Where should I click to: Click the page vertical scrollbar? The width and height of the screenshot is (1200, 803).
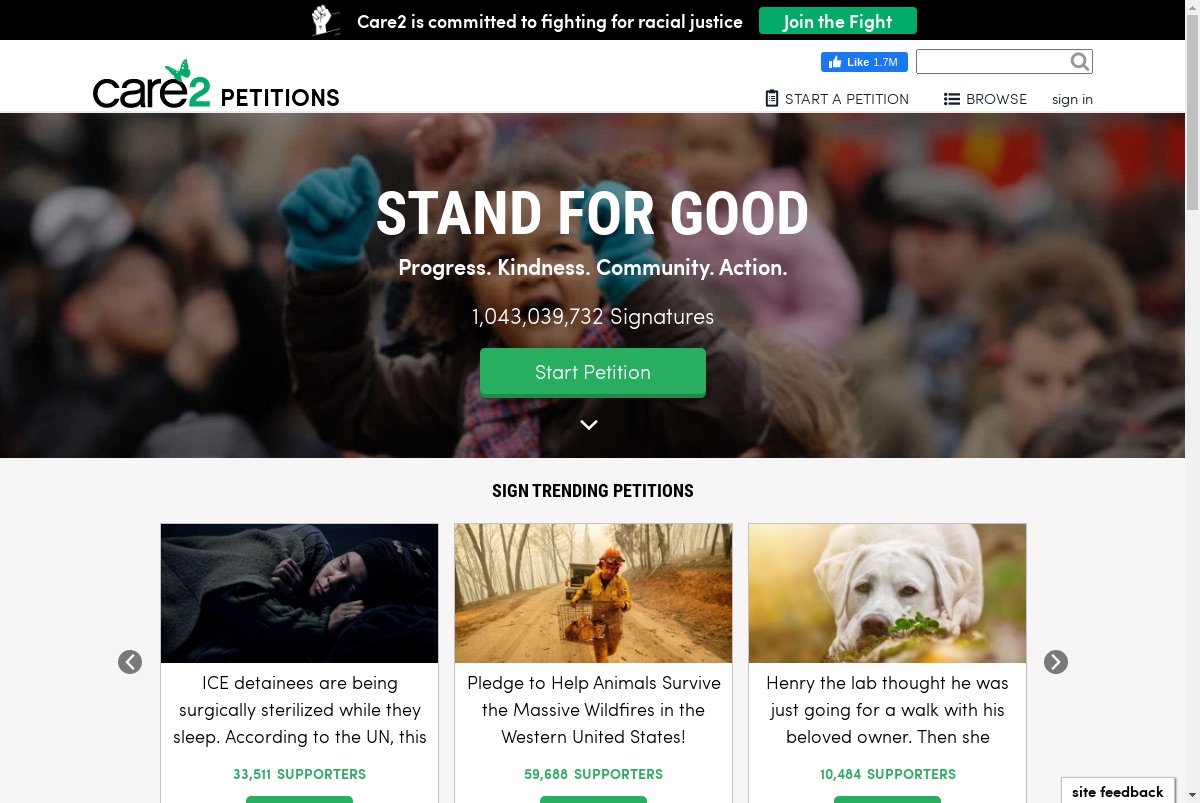[x=1192, y=401]
